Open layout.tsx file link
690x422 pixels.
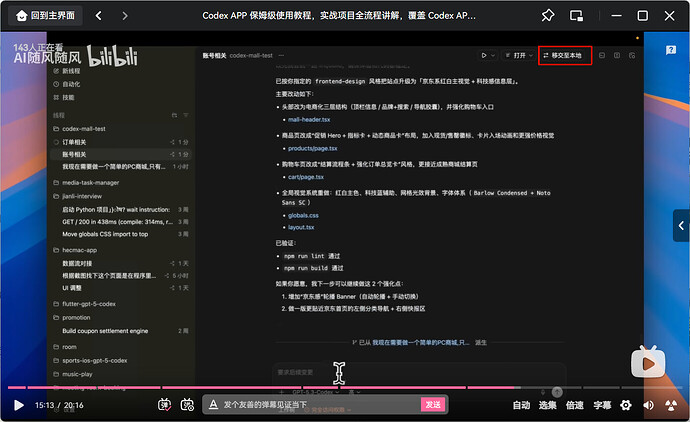coord(301,228)
